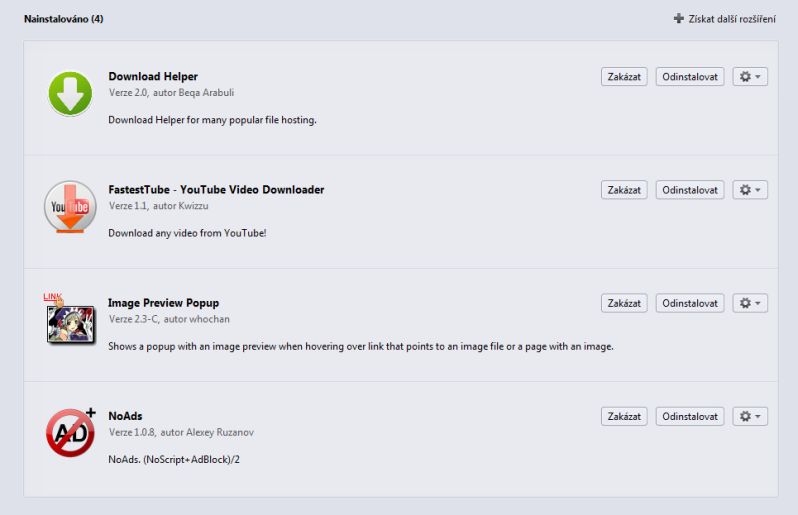
Task: Select the Image Preview Popup title
Action: (x=163, y=303)
